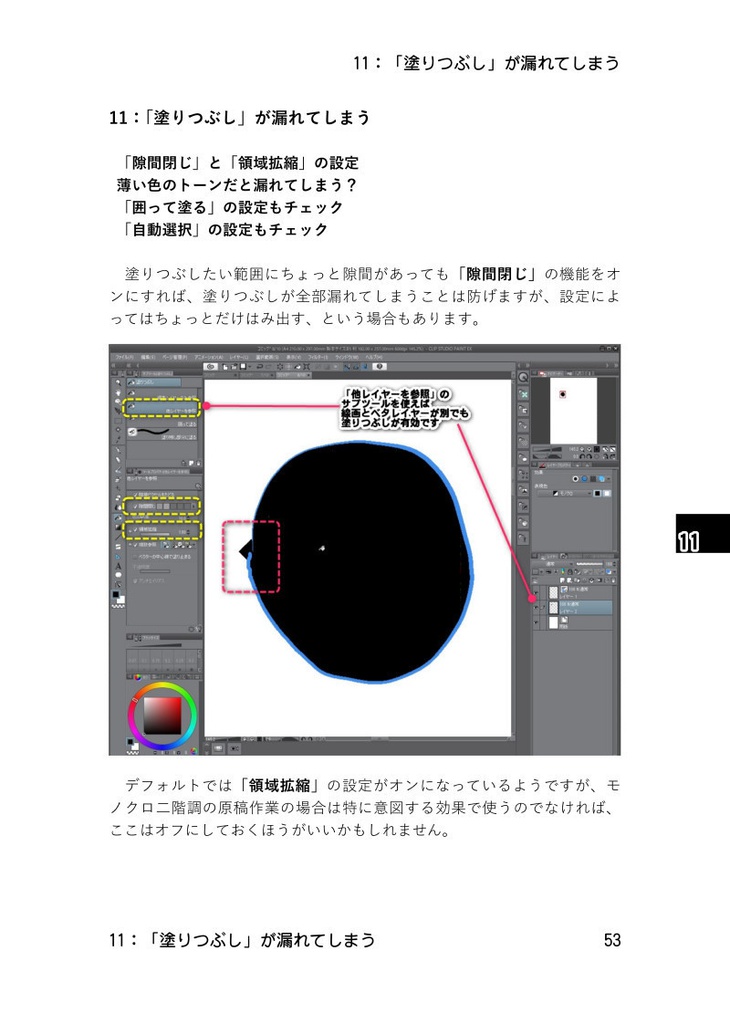This screenshot has height=1024, width=730.
Task: Toggle ベクターの中心線で塗り止まる checkbox
Action: [x=135, y=556]
